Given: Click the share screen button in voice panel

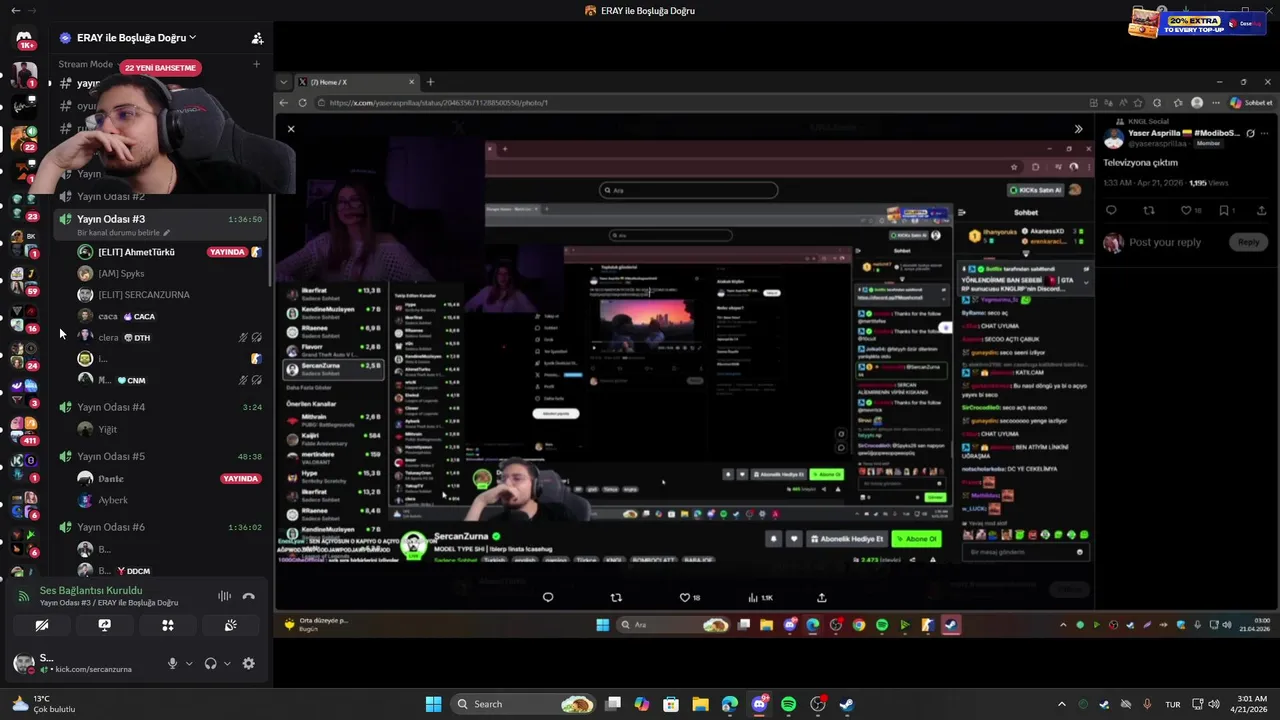Looking at the screenshot, I should point(104,625).
